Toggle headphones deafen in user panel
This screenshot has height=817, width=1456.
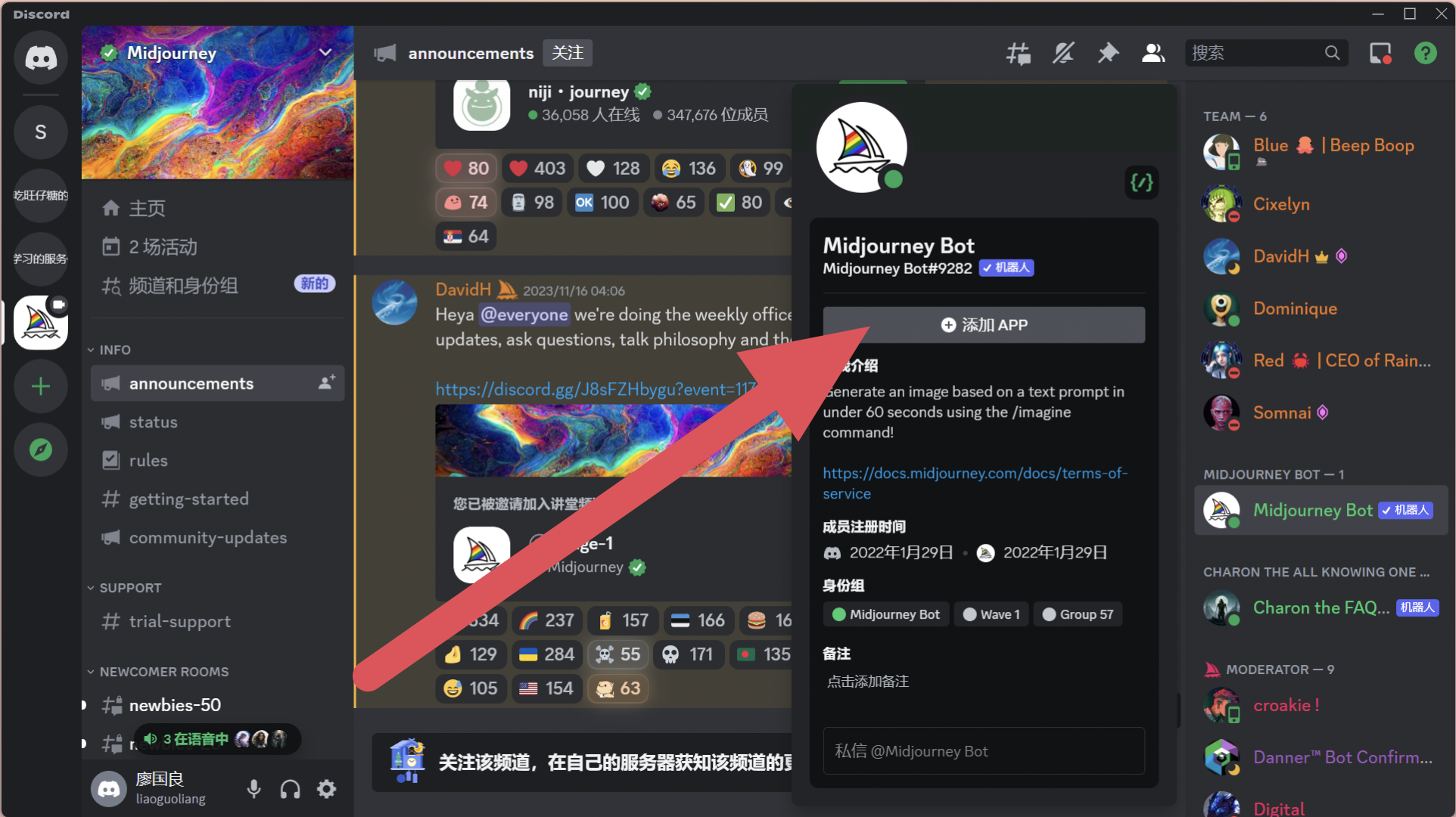[290, 789]
